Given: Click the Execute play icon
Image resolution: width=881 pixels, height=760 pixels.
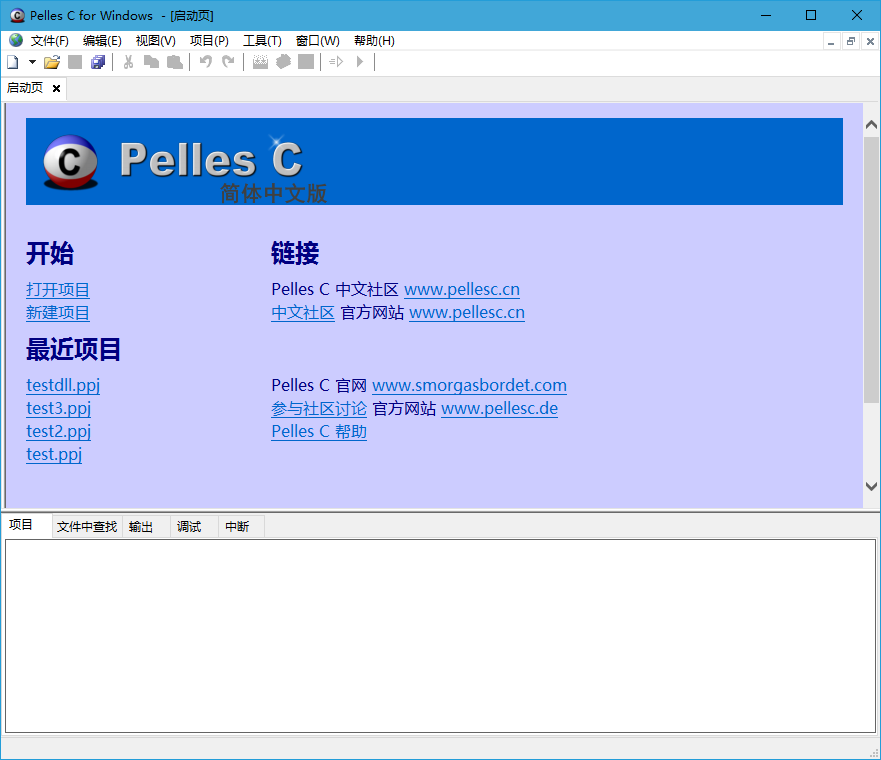Looking at the screenshot, I should pyautogui.click(x=360, y=62).
